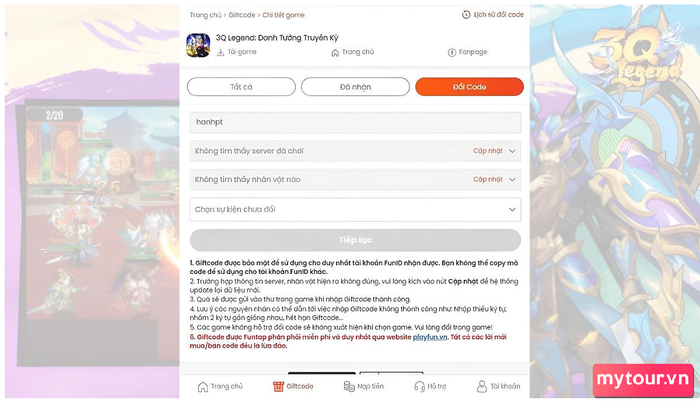Go to Trang chủ in bottom navigation
This screenshot has height=405, width=700.
(x=220, y=386)
